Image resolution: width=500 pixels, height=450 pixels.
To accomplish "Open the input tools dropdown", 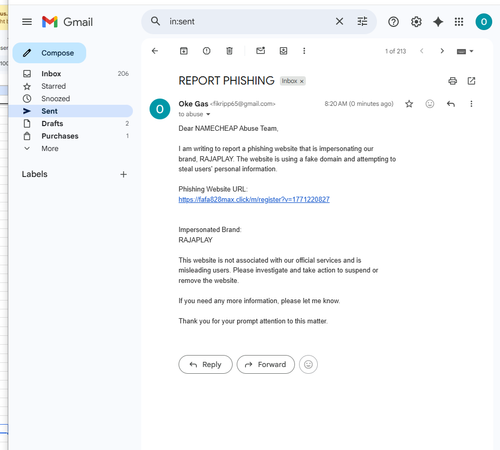I will pyautogui.click(x=465, y=51).
